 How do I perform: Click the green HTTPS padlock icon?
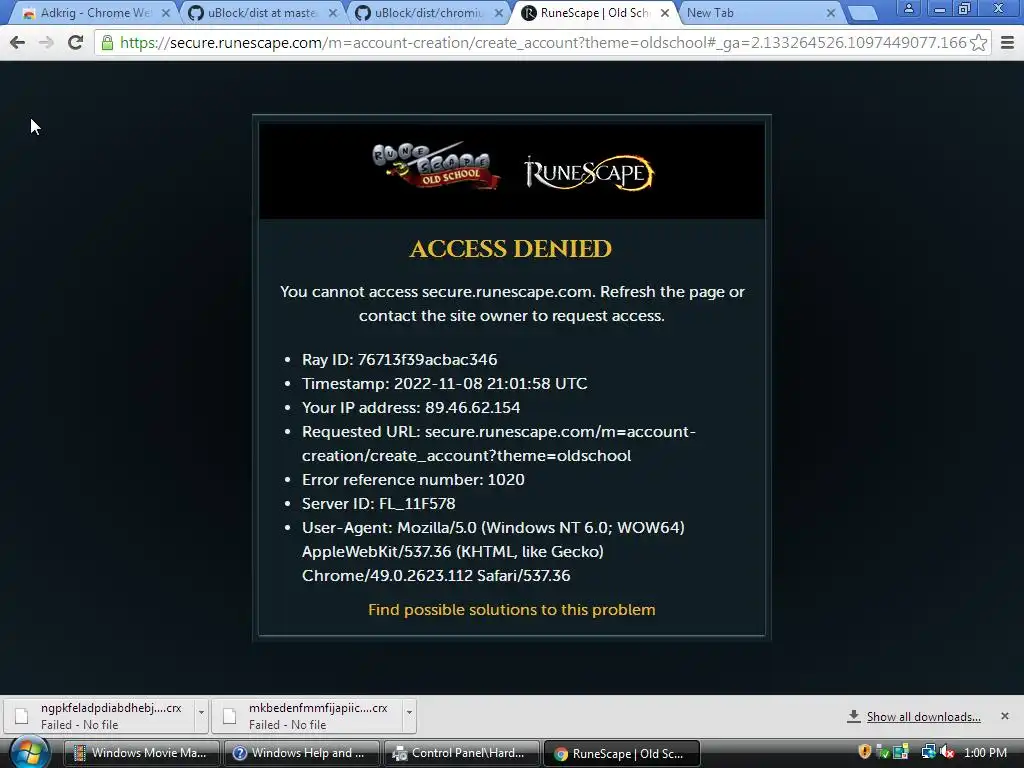pyautogui.click(x=107, y=42)
